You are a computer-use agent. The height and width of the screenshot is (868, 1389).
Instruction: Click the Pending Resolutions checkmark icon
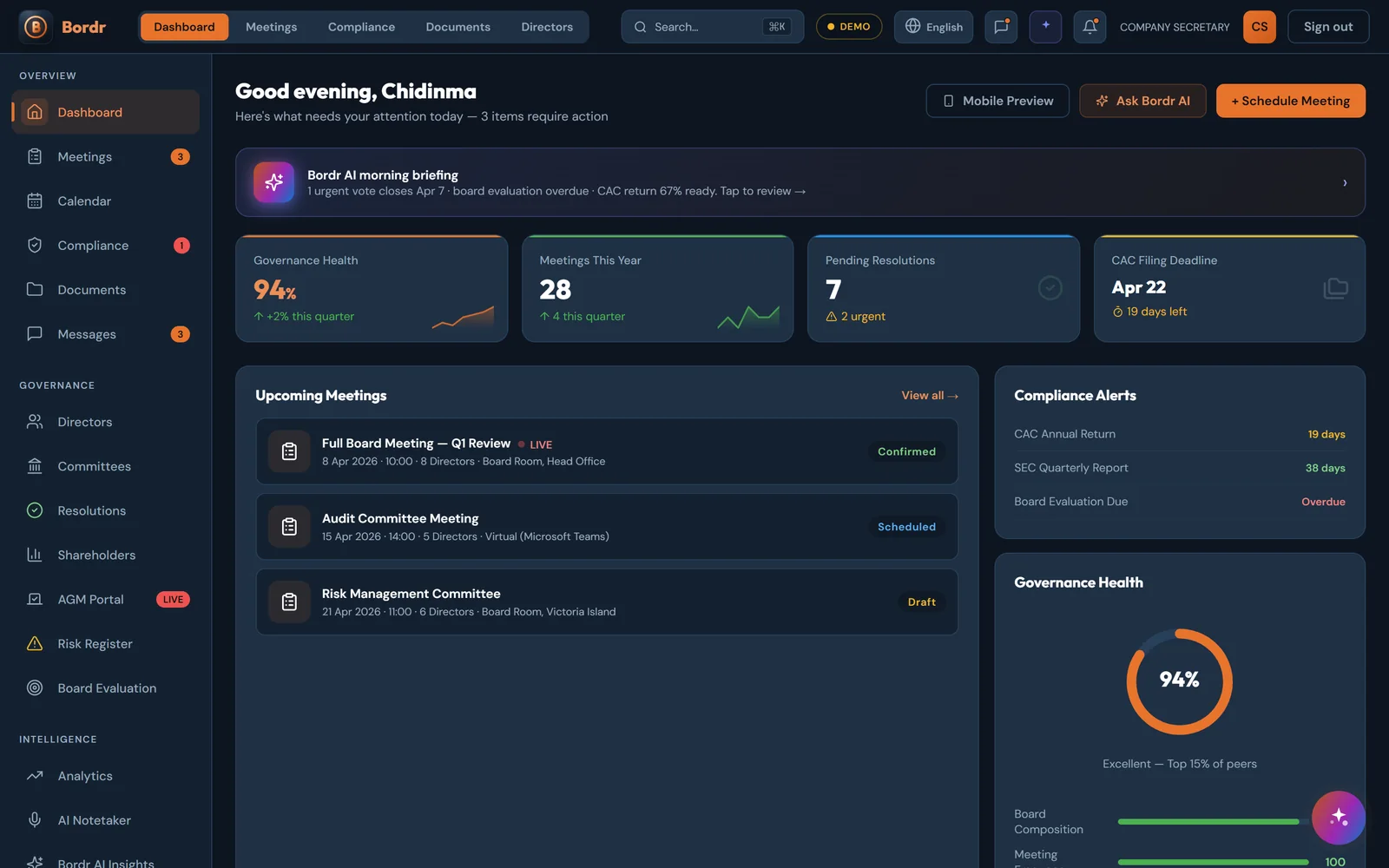coord(1050,288)
